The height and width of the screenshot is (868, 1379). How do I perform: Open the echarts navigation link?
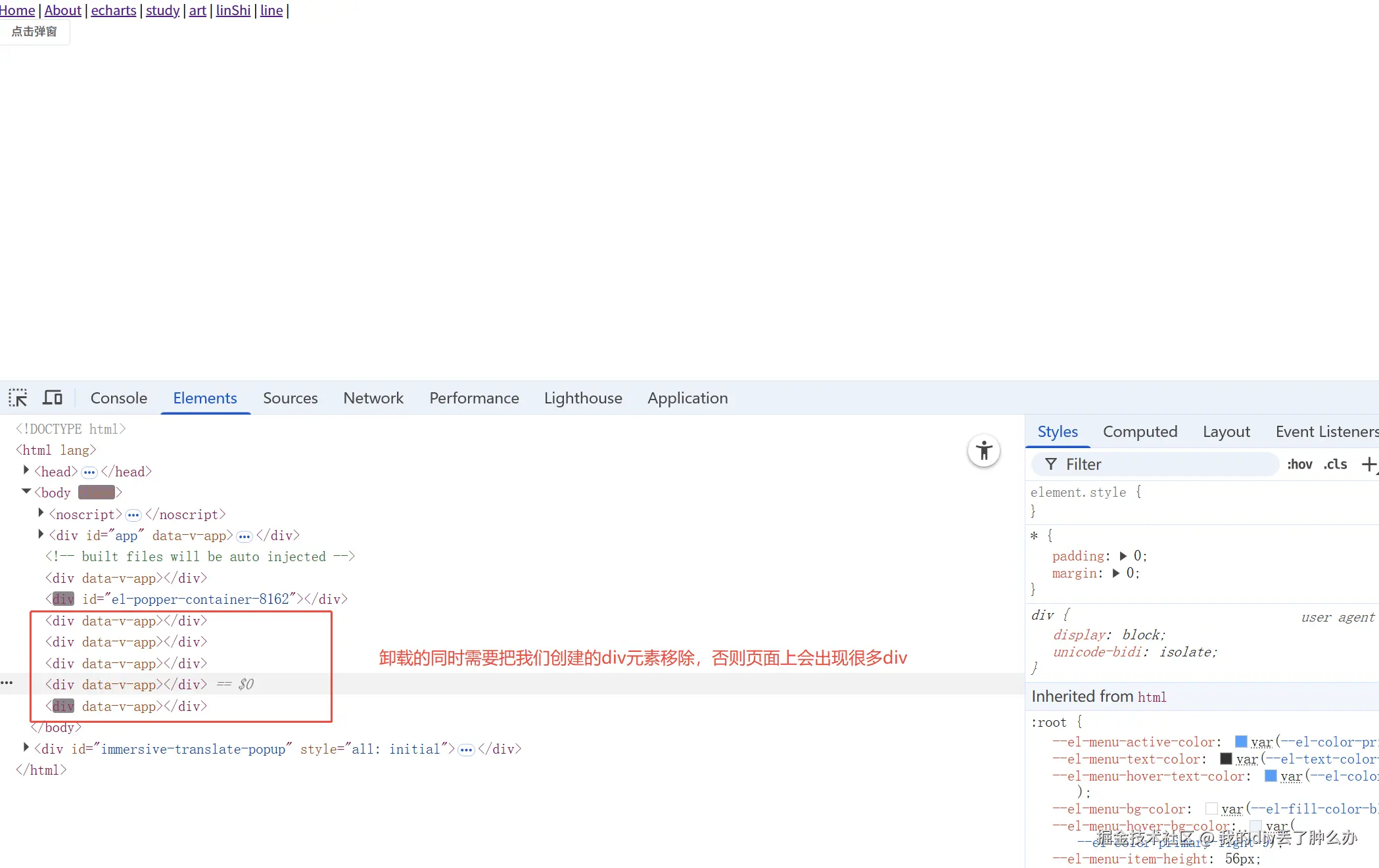113,11
